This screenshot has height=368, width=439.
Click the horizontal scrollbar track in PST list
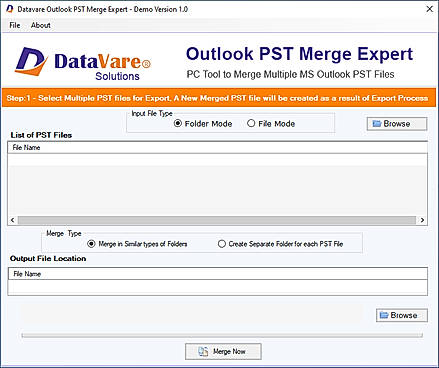point(217,220)
